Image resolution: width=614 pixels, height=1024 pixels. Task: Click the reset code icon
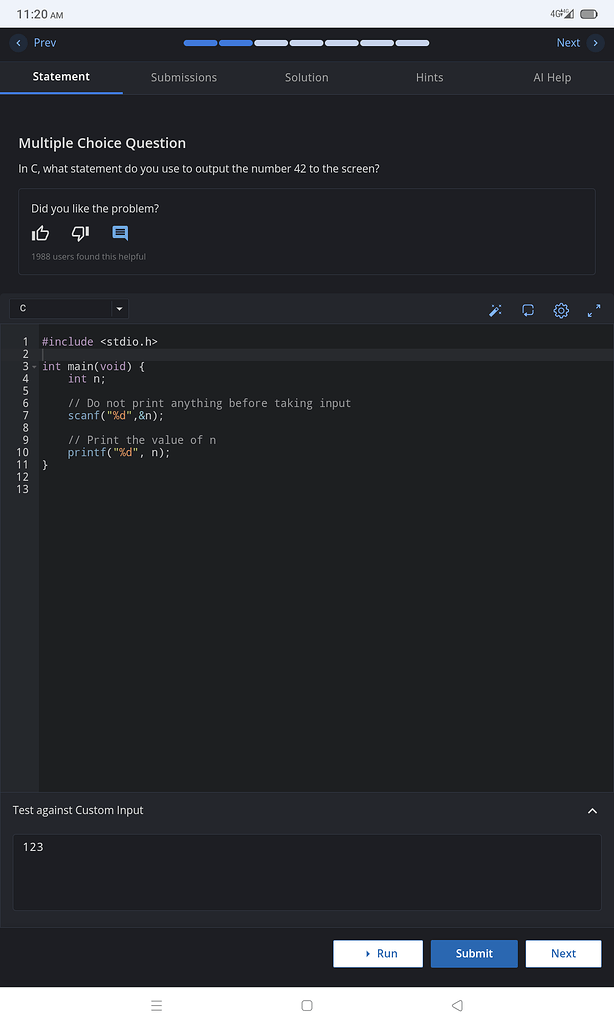click(x=528, y=310)
